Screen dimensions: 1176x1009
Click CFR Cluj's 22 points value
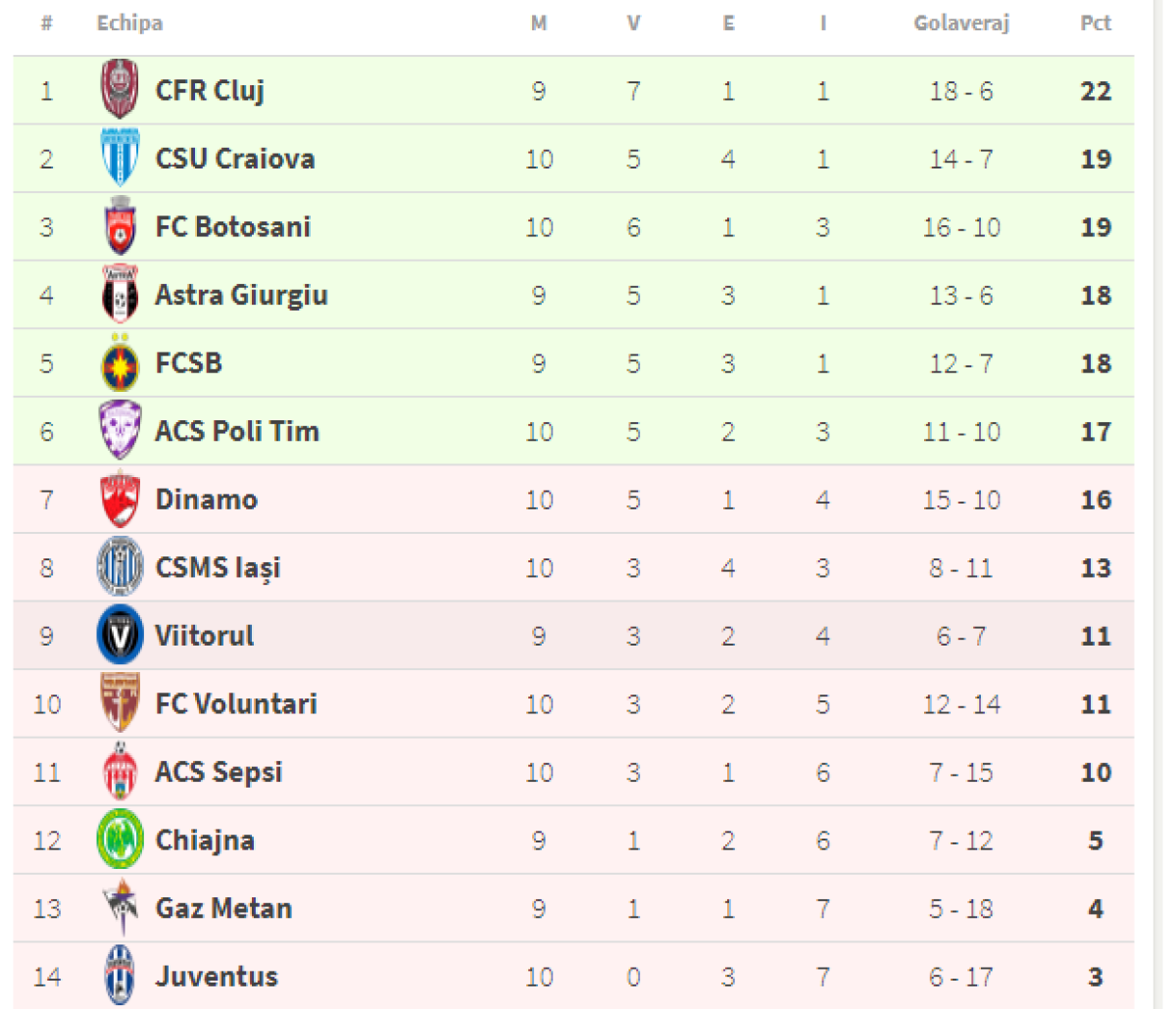(1095, 91)
